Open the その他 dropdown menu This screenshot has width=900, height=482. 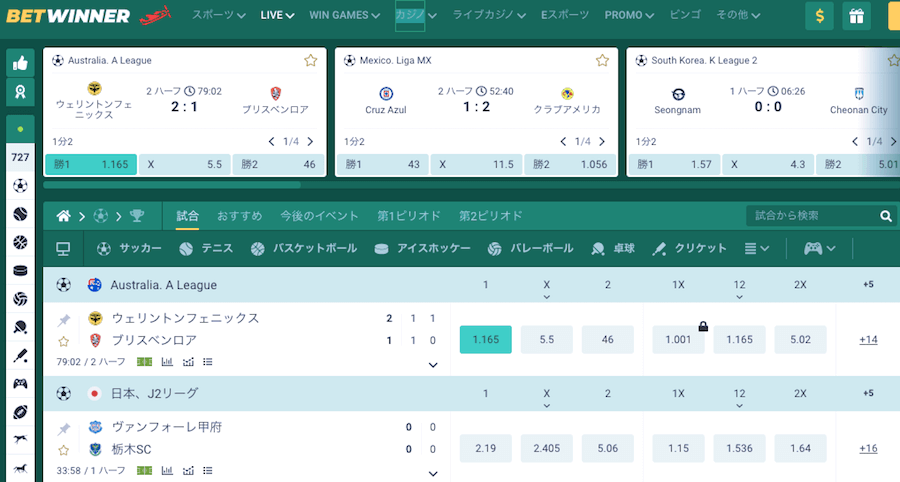click(x=738, y=15)
